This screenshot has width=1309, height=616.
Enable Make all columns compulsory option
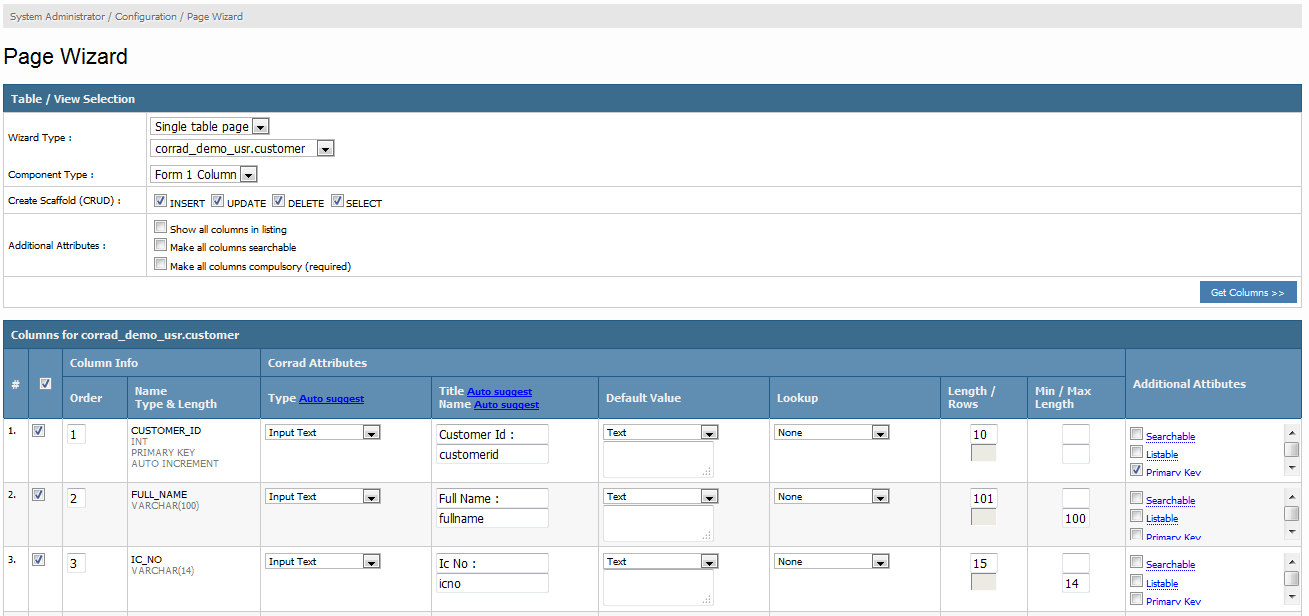[x=160, y=265]
